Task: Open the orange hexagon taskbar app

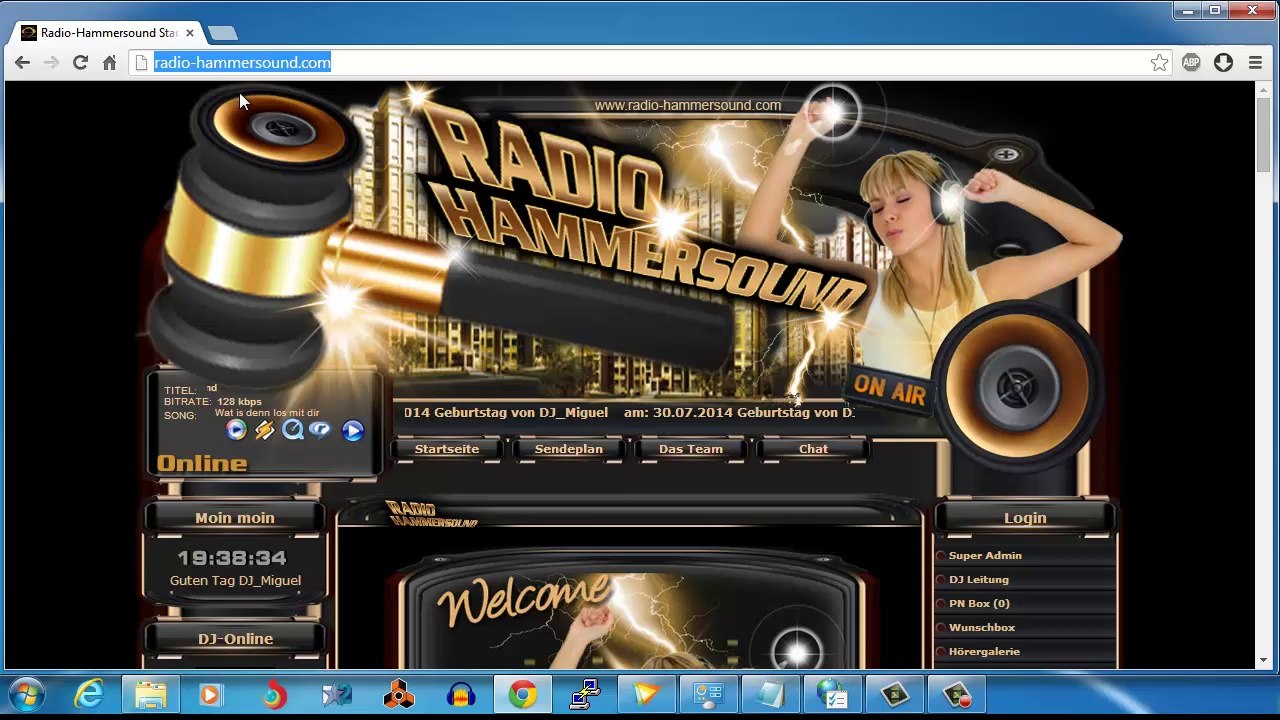Action: coord(399,695)
